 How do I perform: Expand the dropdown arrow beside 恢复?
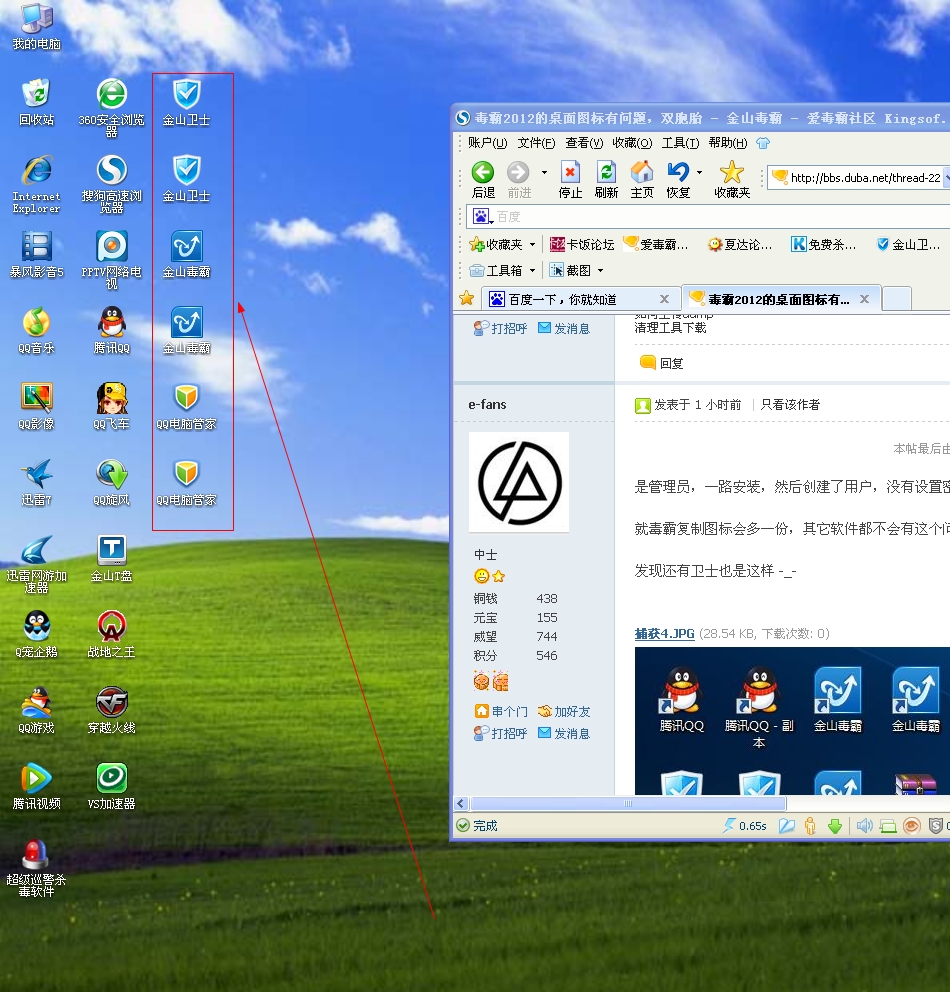pos(699,172)
